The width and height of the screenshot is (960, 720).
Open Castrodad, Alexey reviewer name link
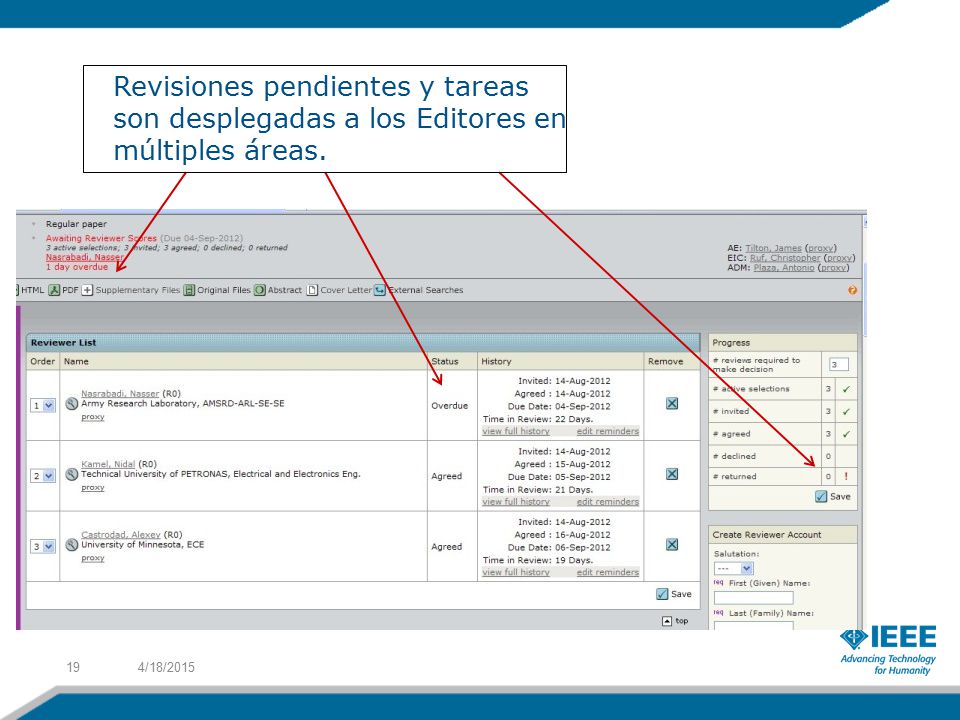tap(121, 534)
